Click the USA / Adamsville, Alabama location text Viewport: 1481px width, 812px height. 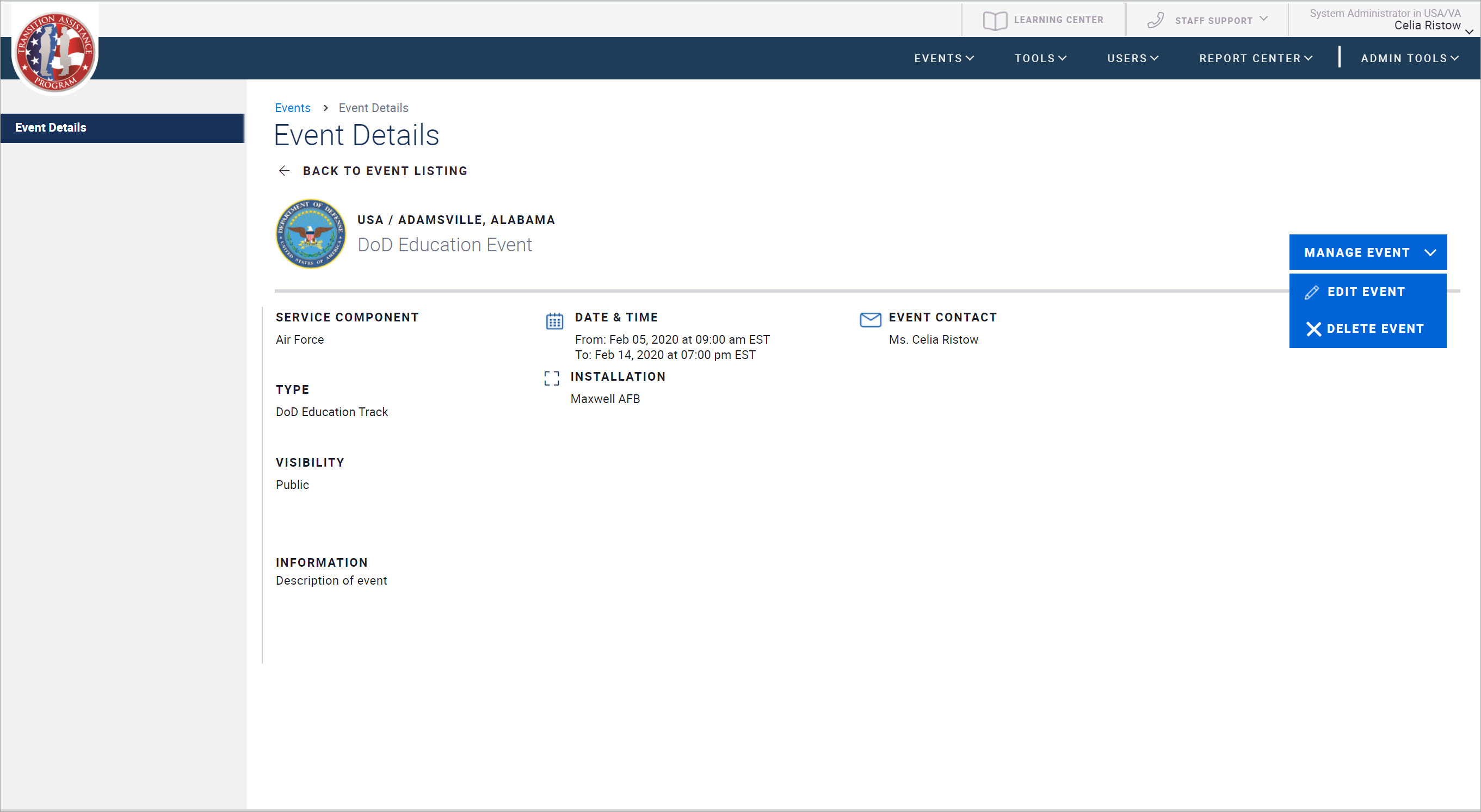[x=456, y=220]
